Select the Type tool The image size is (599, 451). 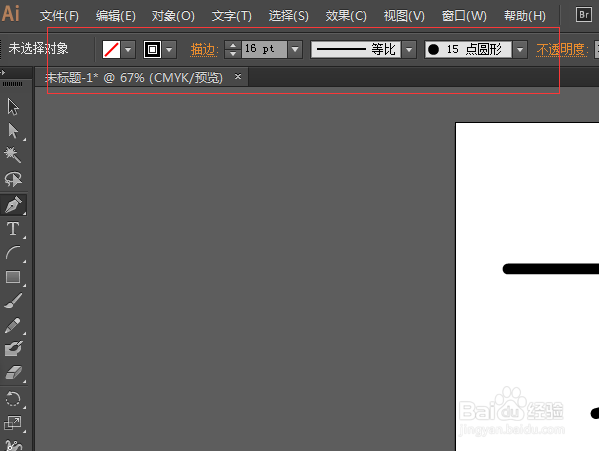point(13,229)
